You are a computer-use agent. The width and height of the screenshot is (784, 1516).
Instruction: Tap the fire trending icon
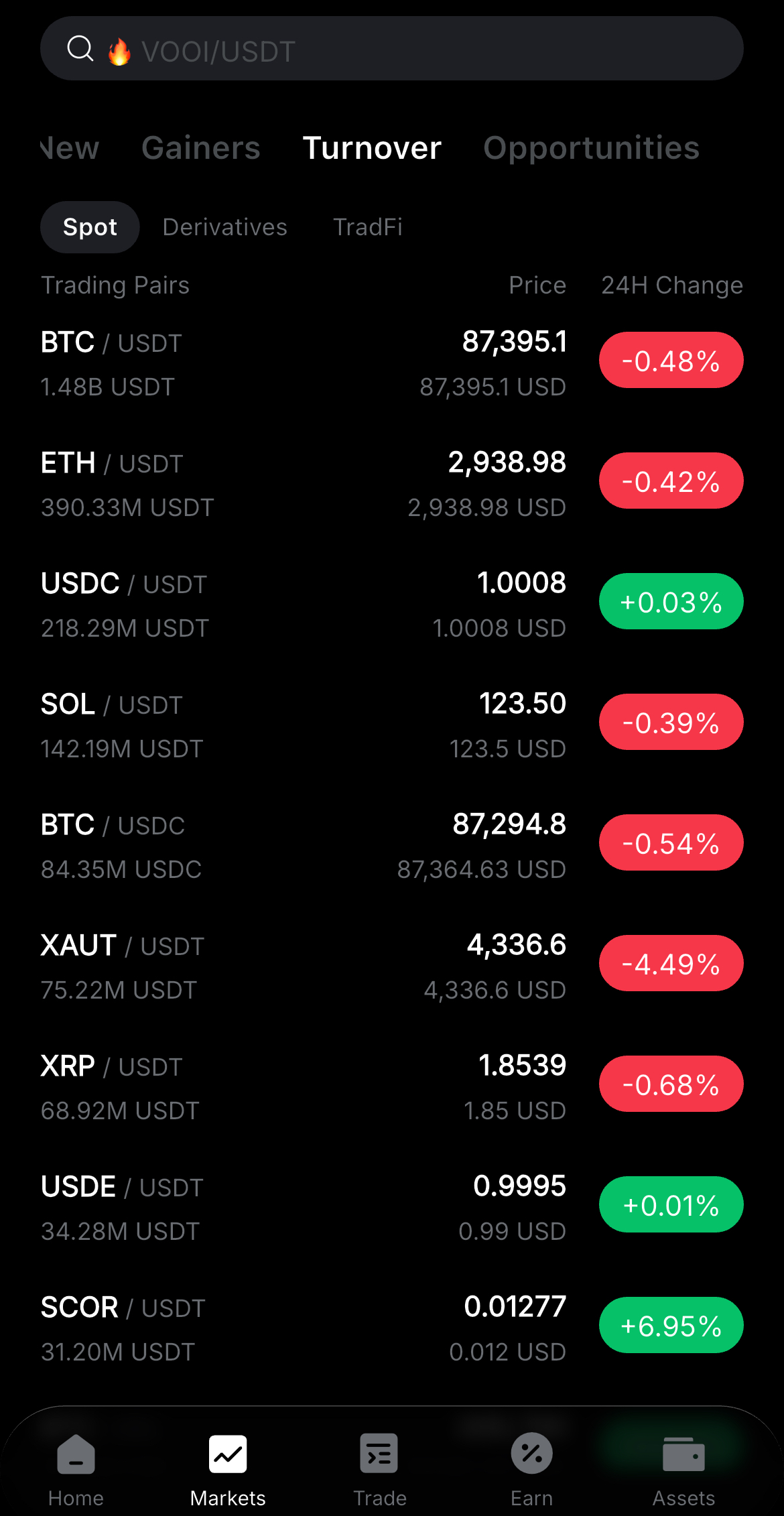click(x=119, y=51)
